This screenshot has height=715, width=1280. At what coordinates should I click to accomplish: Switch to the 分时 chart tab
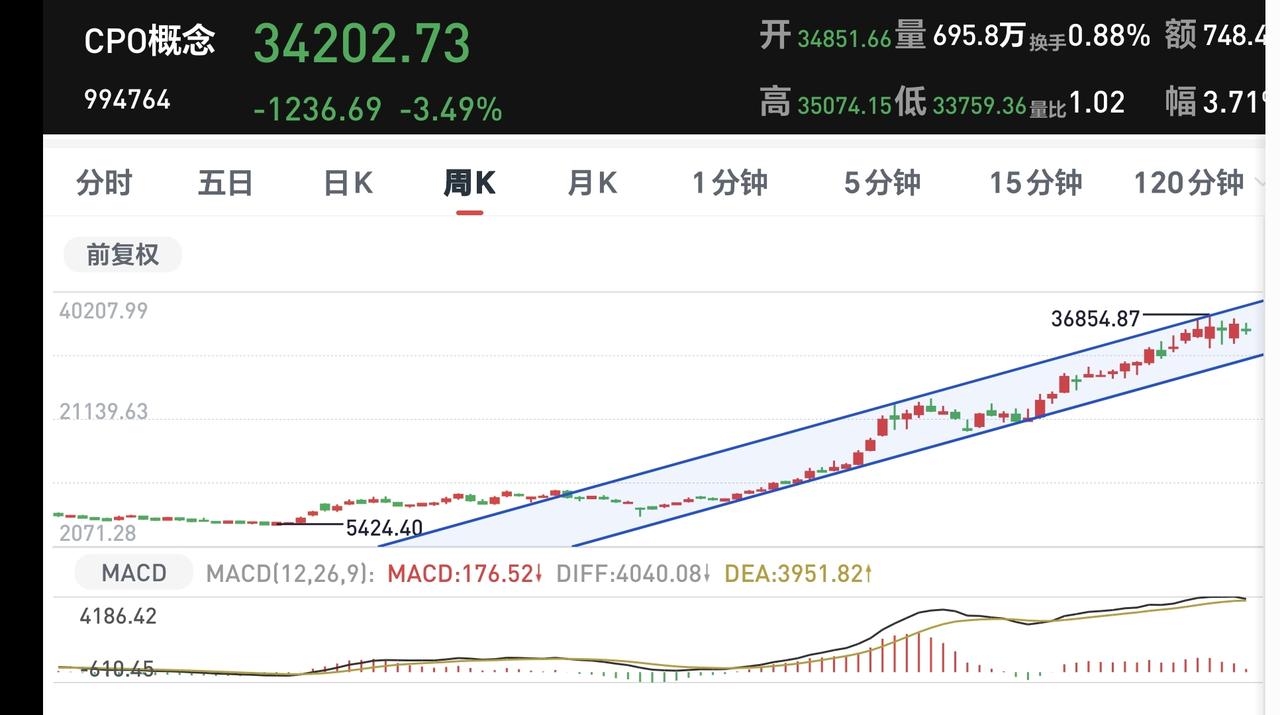104,183
